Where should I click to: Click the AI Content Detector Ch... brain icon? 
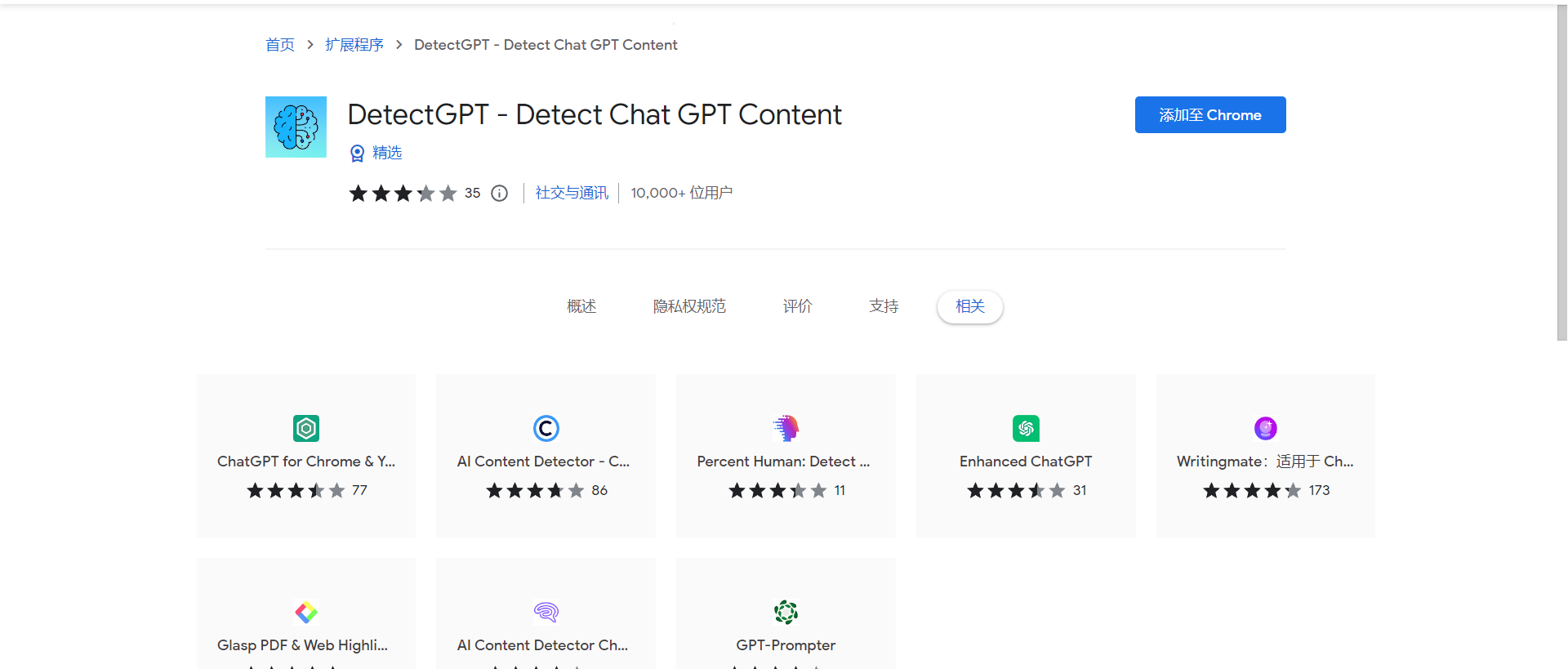(x=546, y=612)
